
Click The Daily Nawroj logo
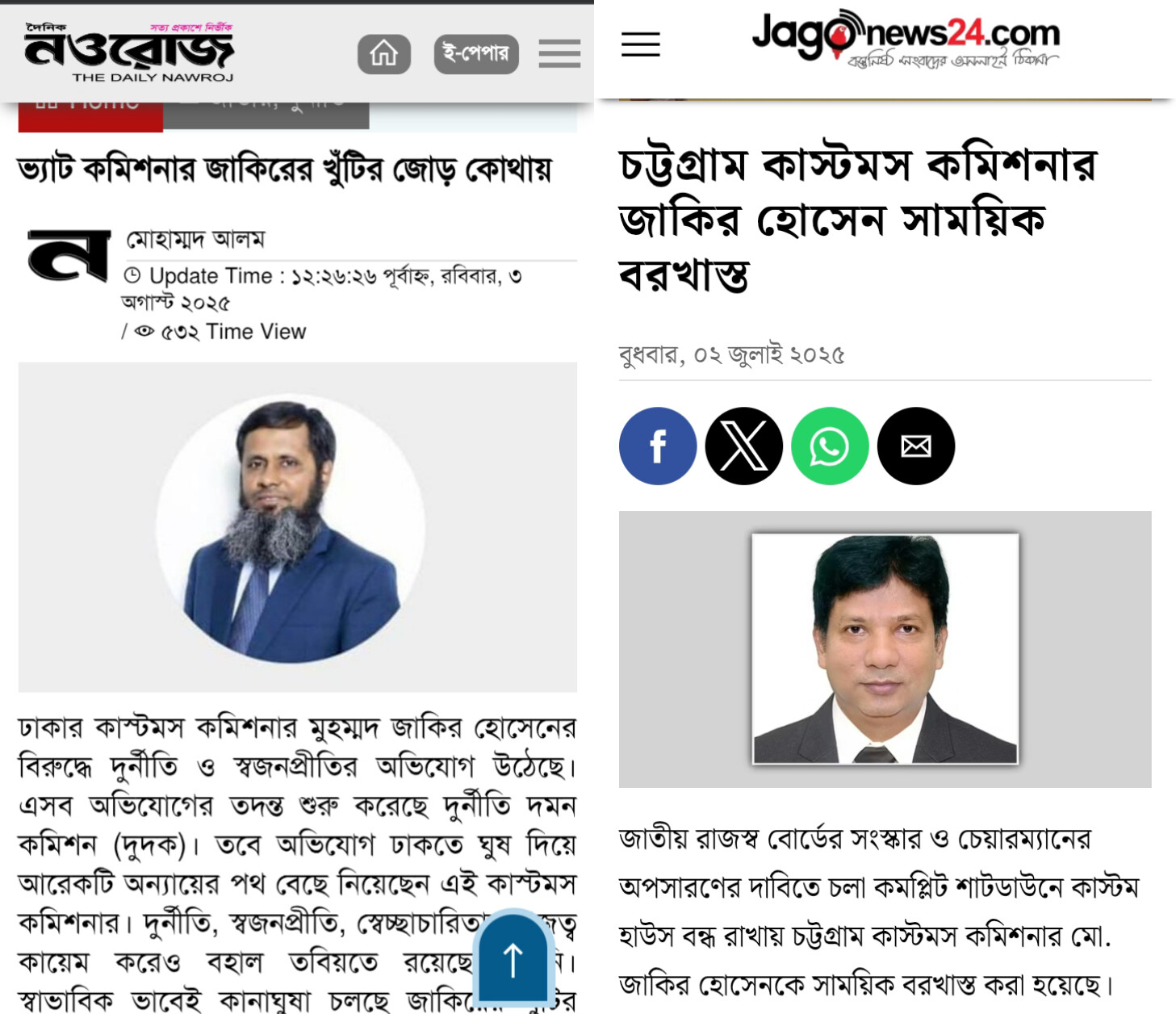[x=129, y=52]
